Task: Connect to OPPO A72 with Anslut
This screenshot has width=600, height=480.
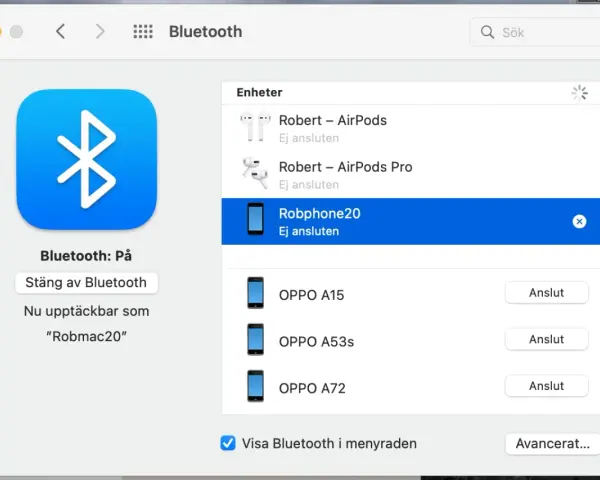Action: 546,386
